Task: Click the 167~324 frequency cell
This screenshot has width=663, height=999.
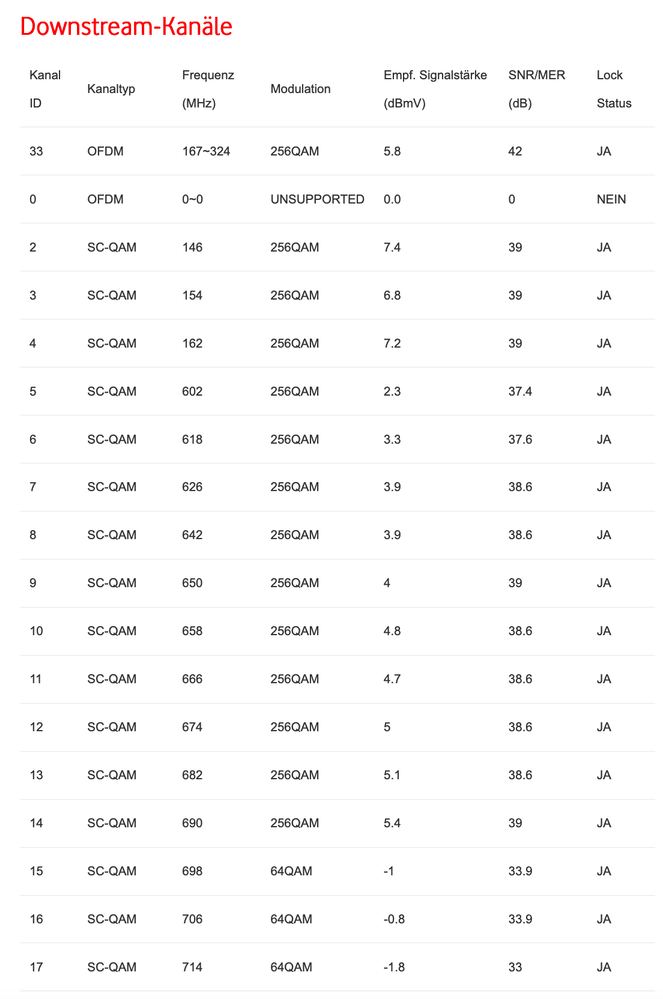Action: (206, 151)
